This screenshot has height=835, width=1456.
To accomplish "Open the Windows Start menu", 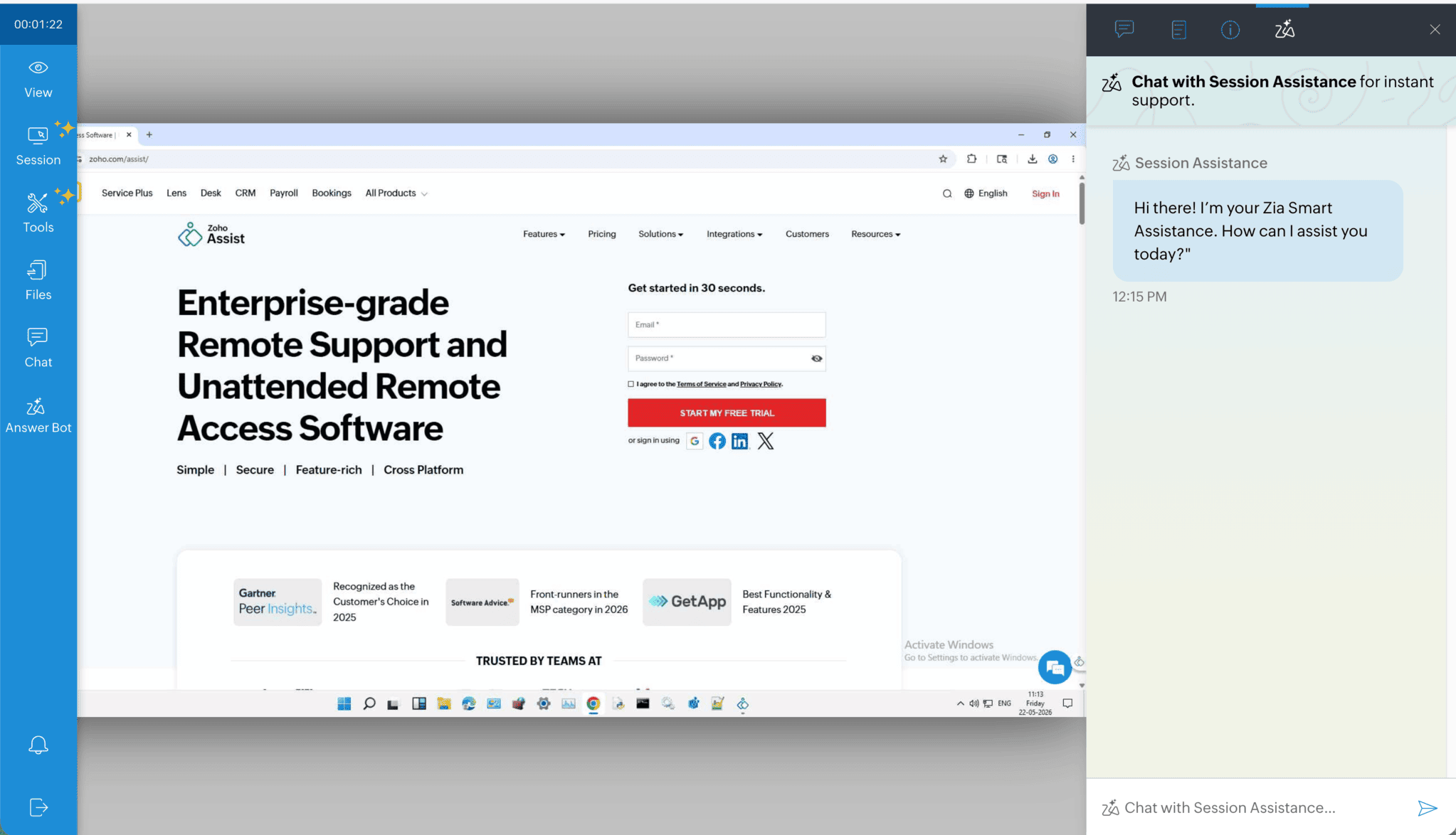I will pos(344,704).
